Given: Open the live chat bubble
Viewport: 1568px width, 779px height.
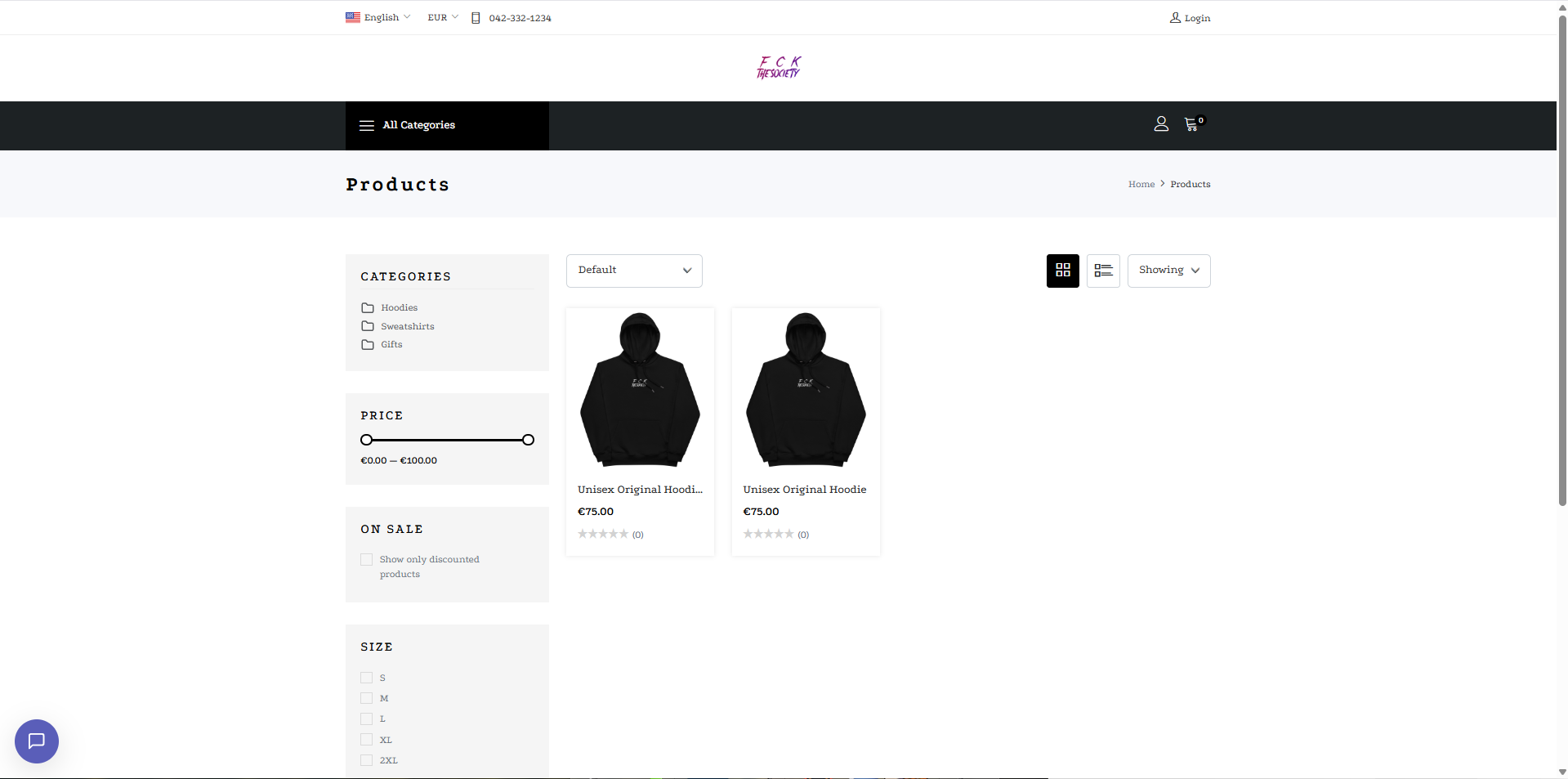Looking at the screenshot, I should [x=37, y=741].
